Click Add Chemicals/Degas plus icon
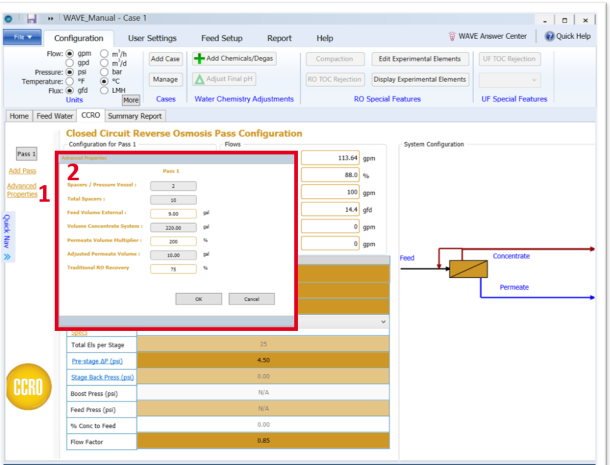Screen dimensions: 610x465 click(x=200, y=59)
